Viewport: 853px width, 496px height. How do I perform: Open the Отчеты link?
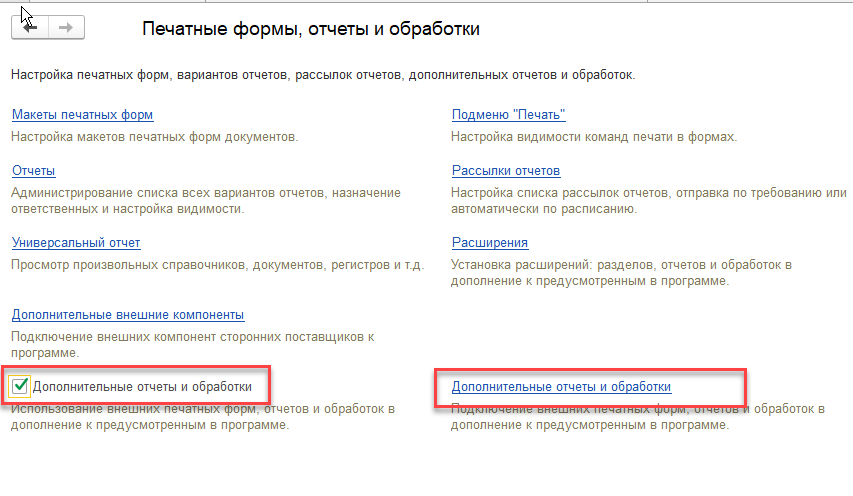click(x=34, y=171)
